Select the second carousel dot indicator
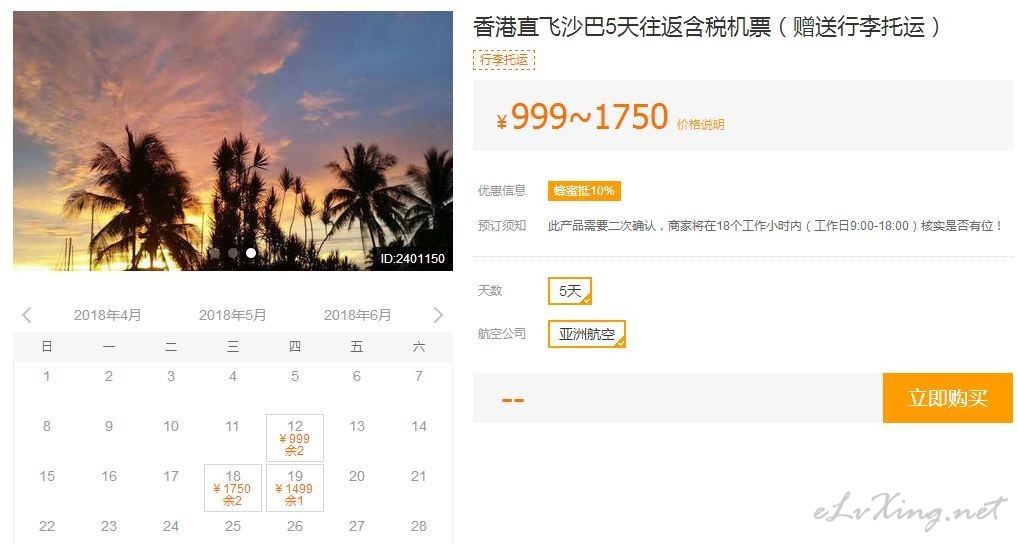This screenshot has height=544, width=1018. pyautogui.click(x=232, y=253)
